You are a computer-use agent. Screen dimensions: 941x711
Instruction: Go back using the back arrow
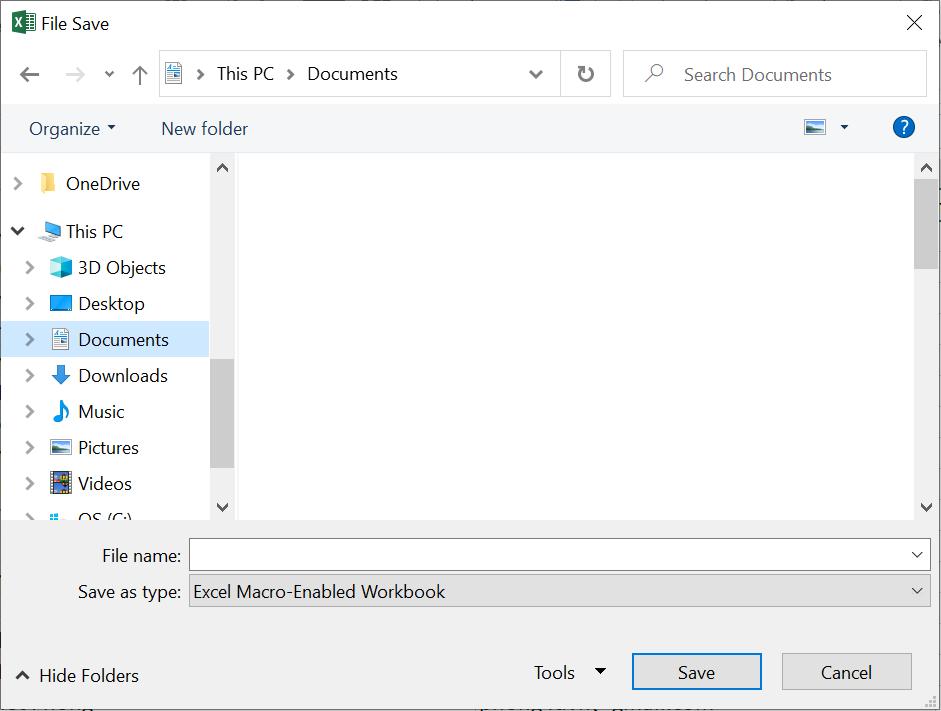click(x=29, y=74)
